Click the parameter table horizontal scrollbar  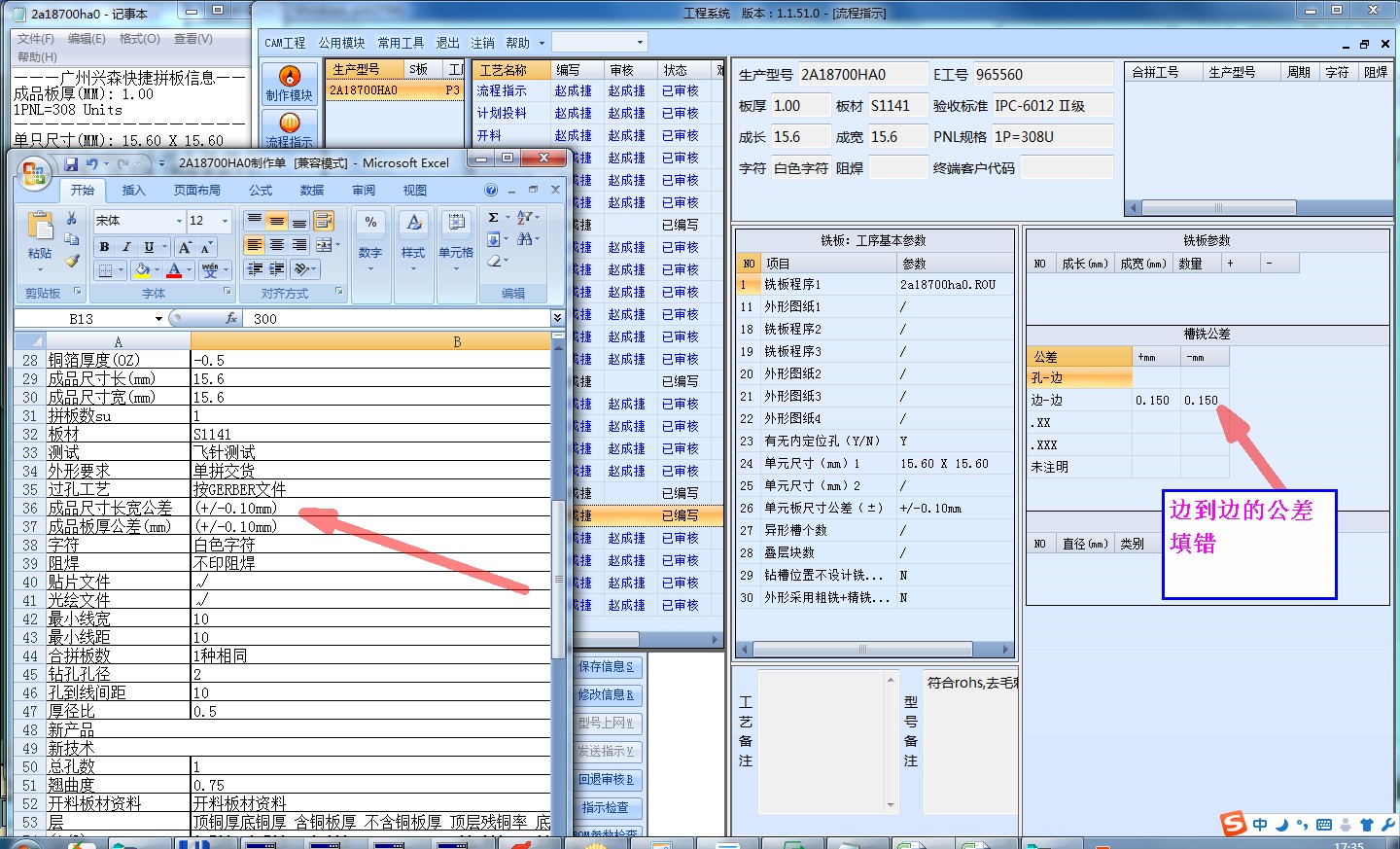[874, 649]
